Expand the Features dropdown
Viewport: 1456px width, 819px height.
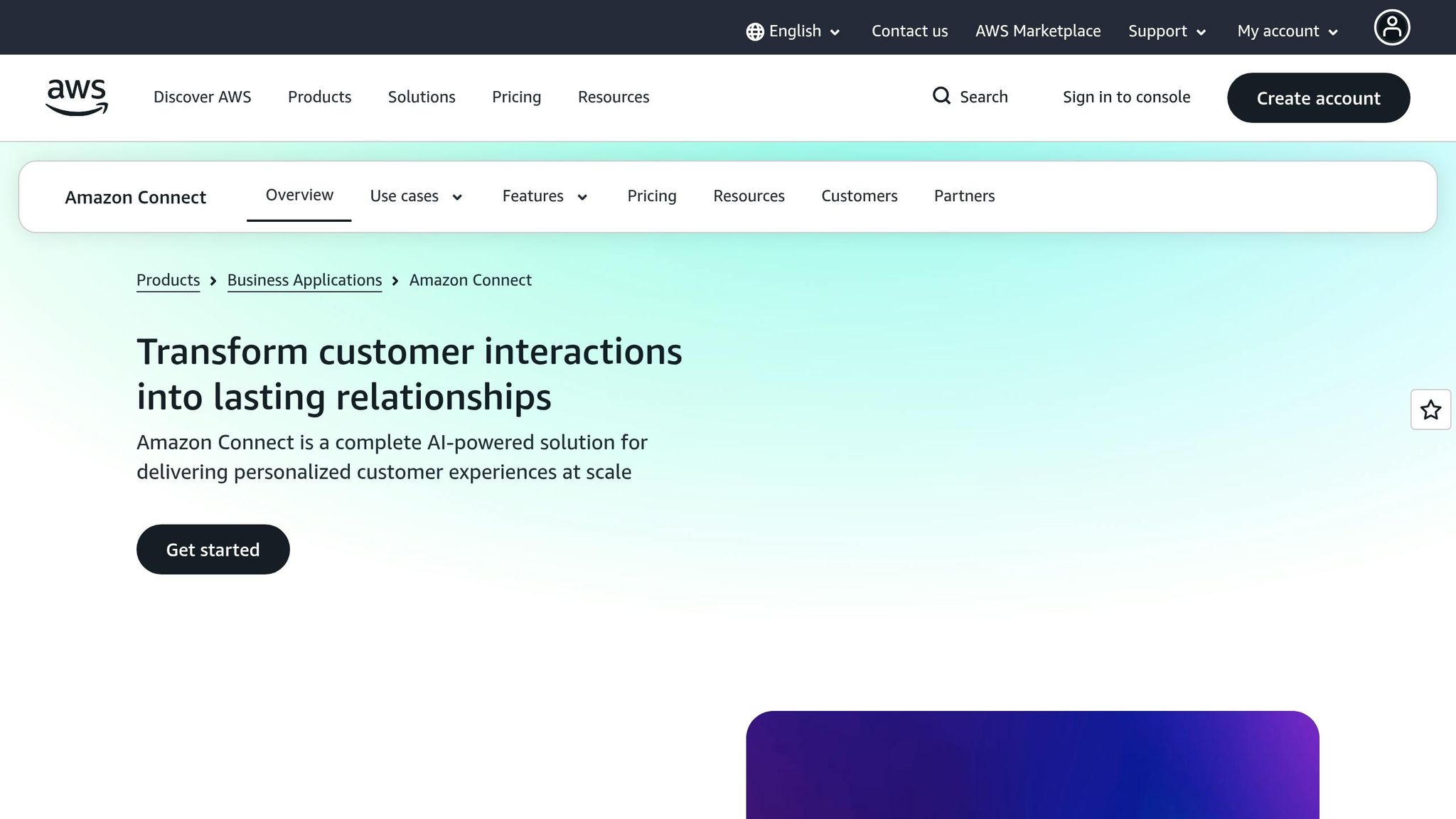(545, 196)
